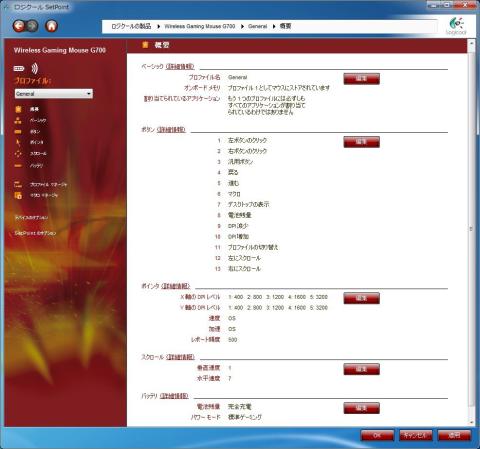Click the wireless signal icon
This screenshot has height=449, width=480.
pyautogui.click(x=35, y=68)
